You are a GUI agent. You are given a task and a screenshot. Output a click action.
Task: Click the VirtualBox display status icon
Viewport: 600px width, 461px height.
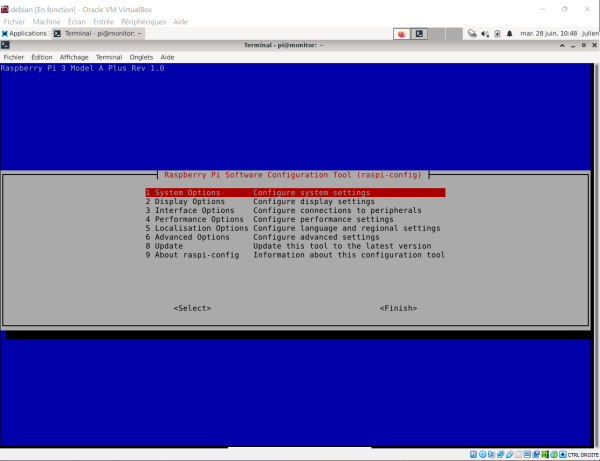tap(527, 454)
